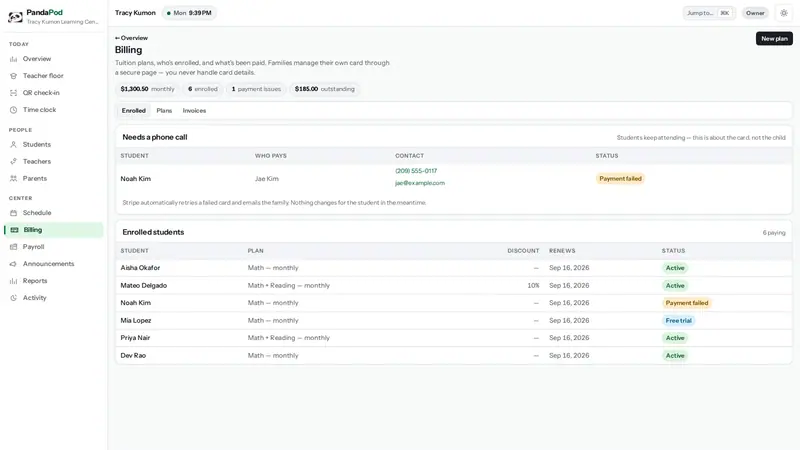Click the Tracy Kumon center name
Screen dimensions: 800x450
click(135, 13)
